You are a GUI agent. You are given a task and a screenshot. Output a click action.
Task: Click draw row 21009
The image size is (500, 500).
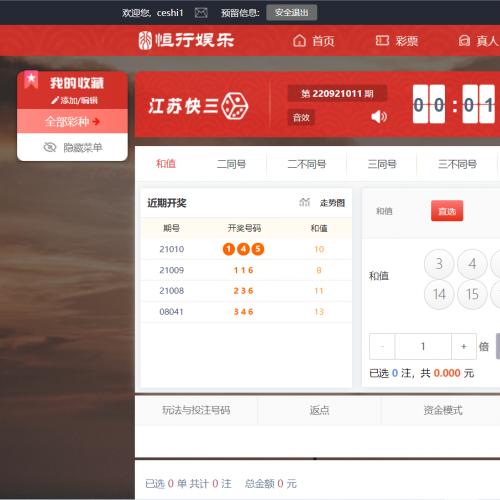coord(246,270)
